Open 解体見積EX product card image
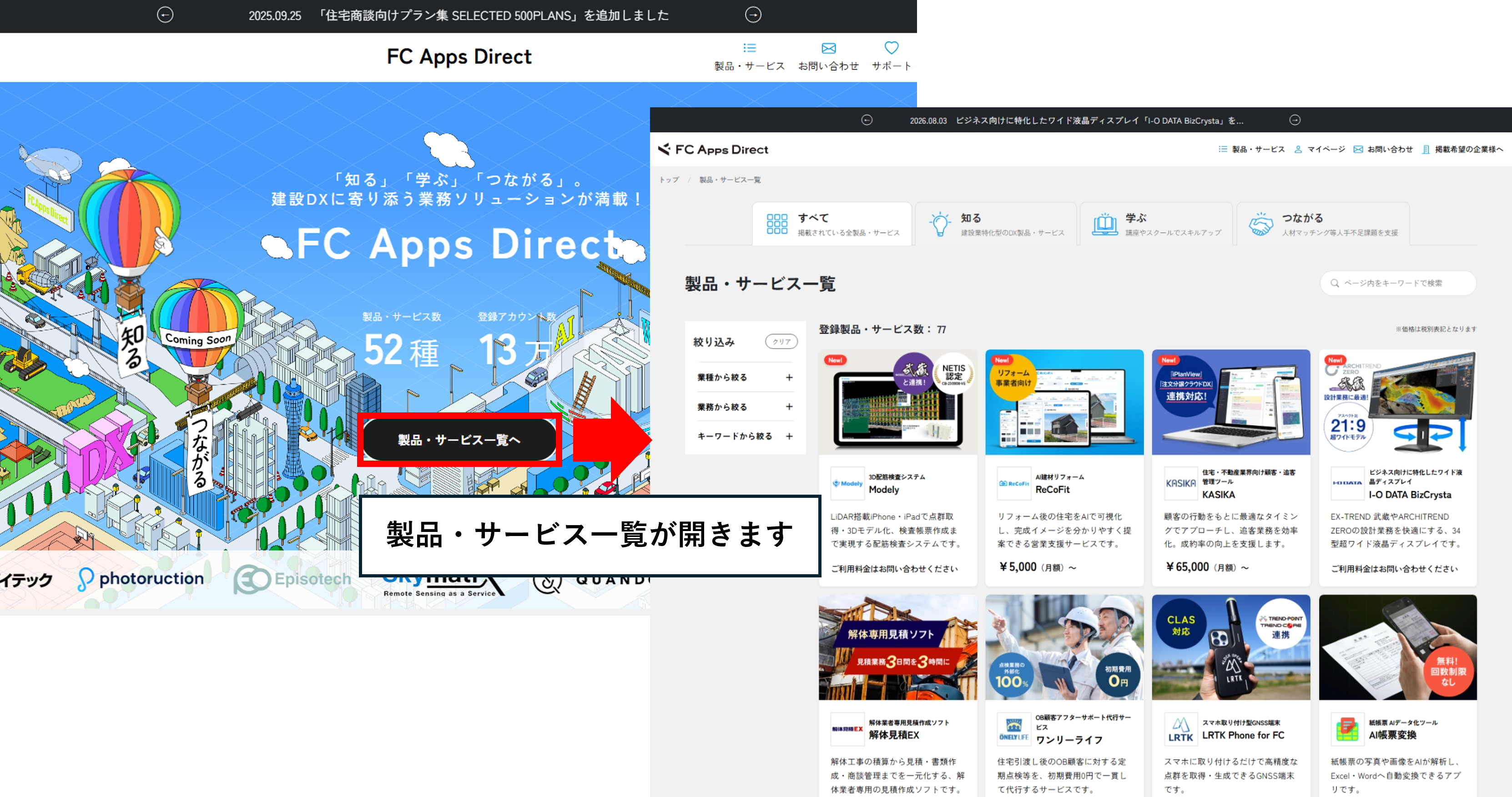This screenshot has height=797, width=1512. [x=897, y=647]
